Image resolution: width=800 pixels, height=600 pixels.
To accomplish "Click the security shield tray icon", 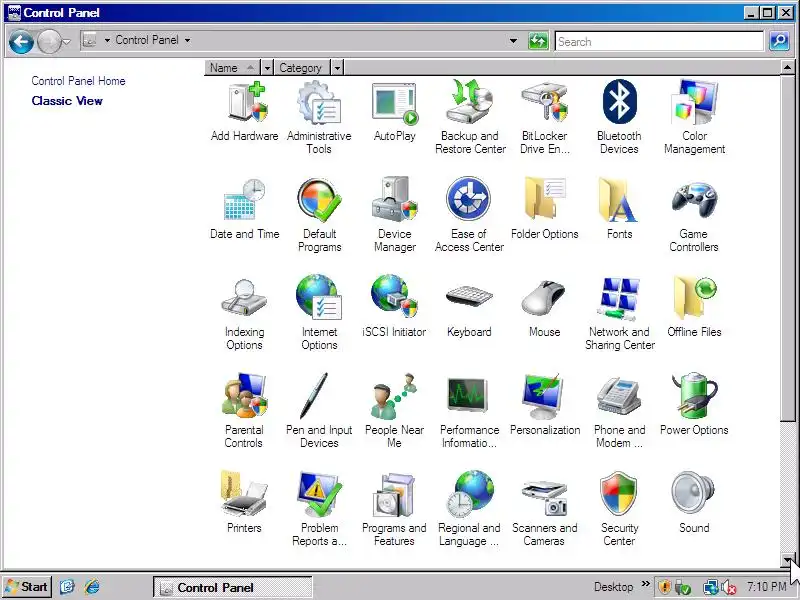I will pos(664,587).
